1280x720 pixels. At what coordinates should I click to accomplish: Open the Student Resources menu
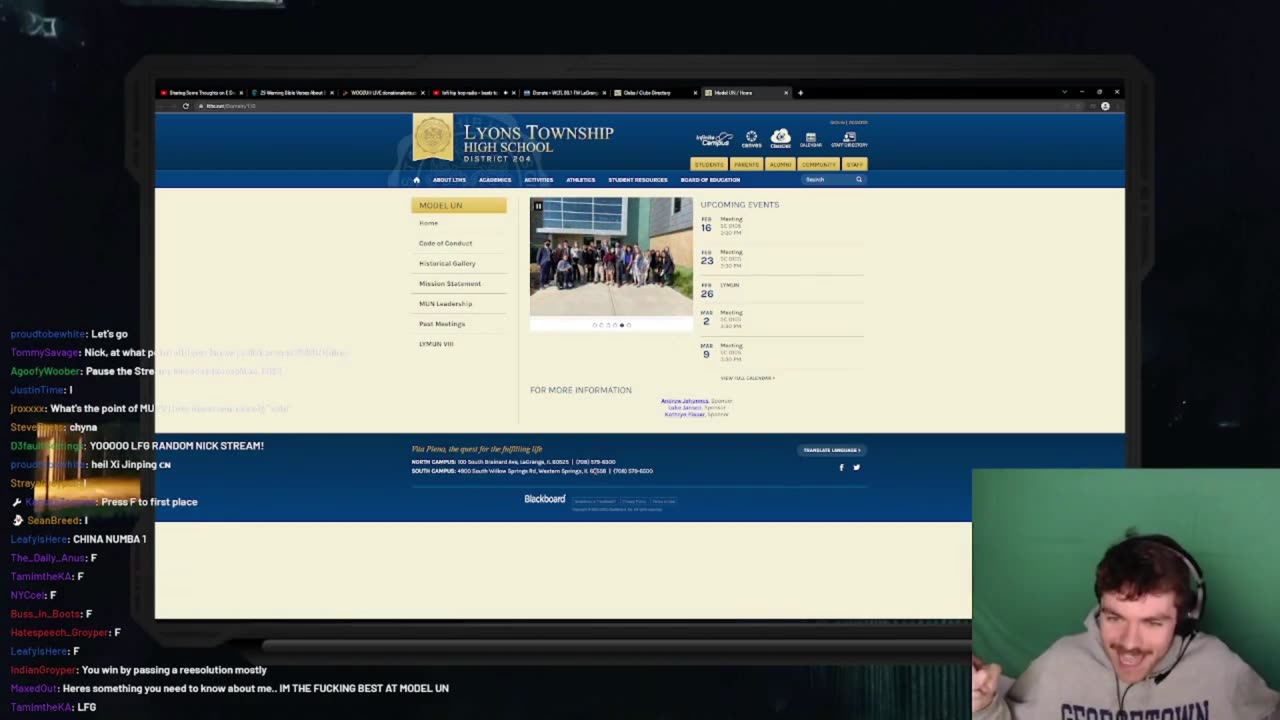638,180
